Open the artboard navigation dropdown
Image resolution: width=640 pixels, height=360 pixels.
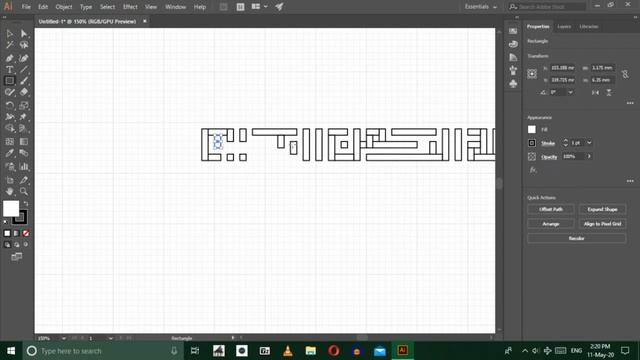pos(111,338)
